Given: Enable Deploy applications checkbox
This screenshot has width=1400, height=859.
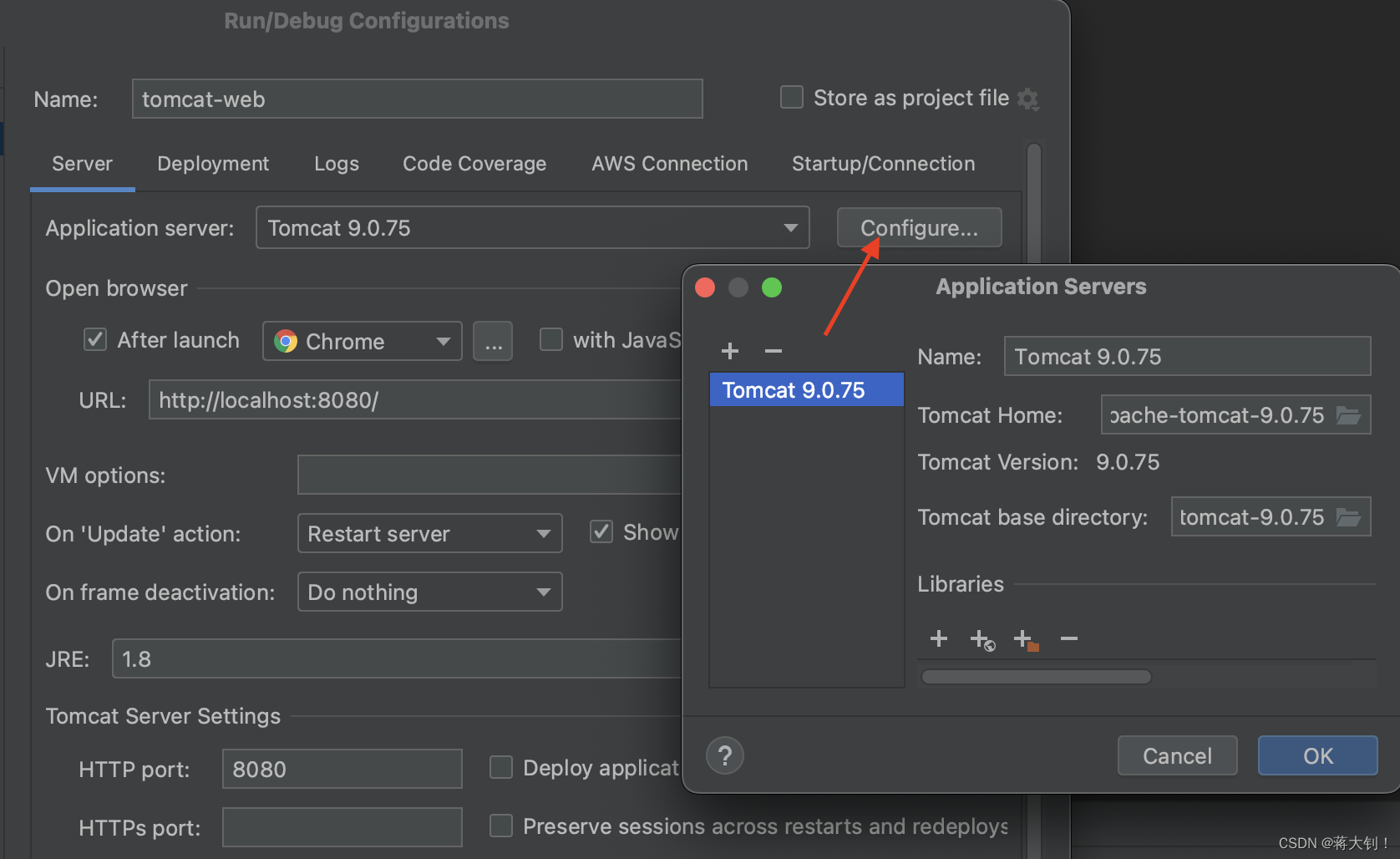Looking at the screenshot, I should pos(501,767).
